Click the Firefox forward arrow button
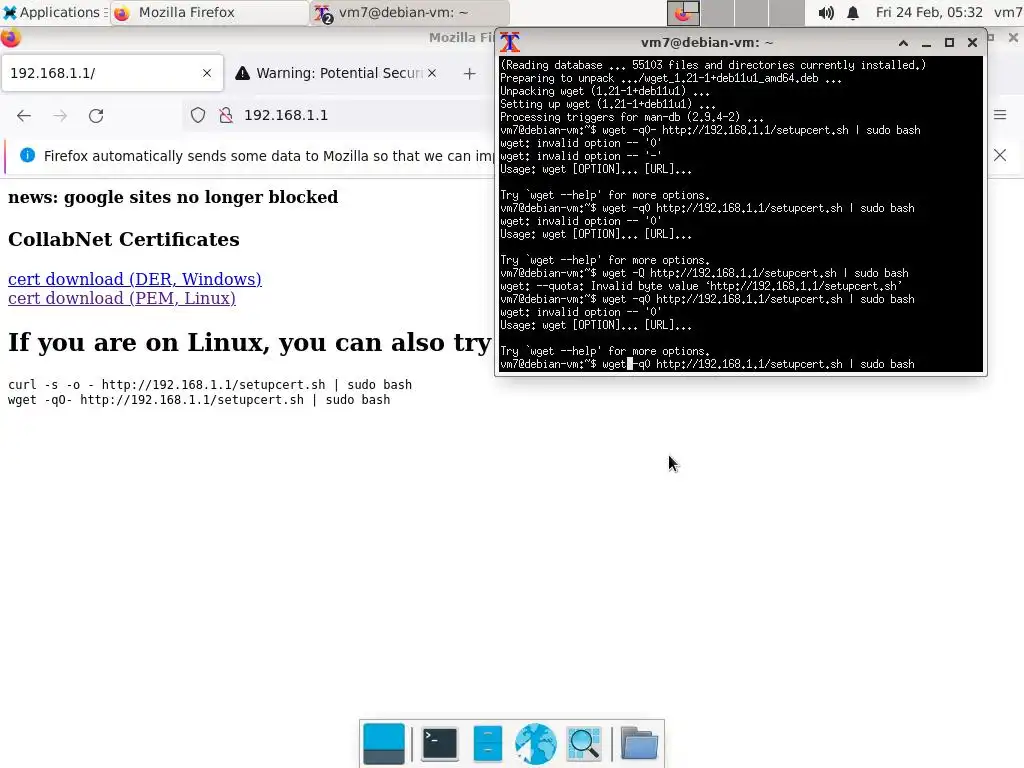The image size is (1024, 768). click(x=60, y=116)
